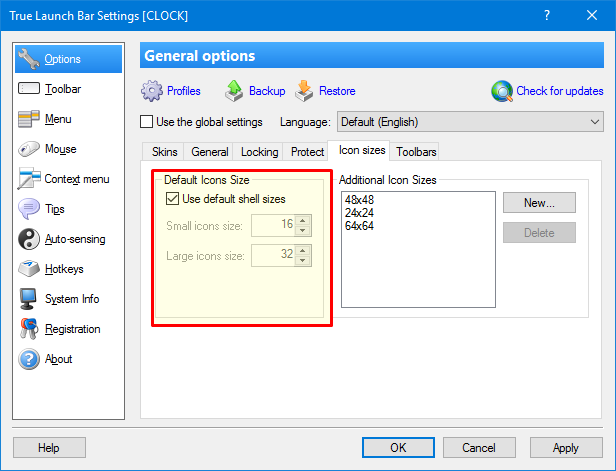
Task: Decrease Large icons size spinner down arrow
Action: point(302,260)
